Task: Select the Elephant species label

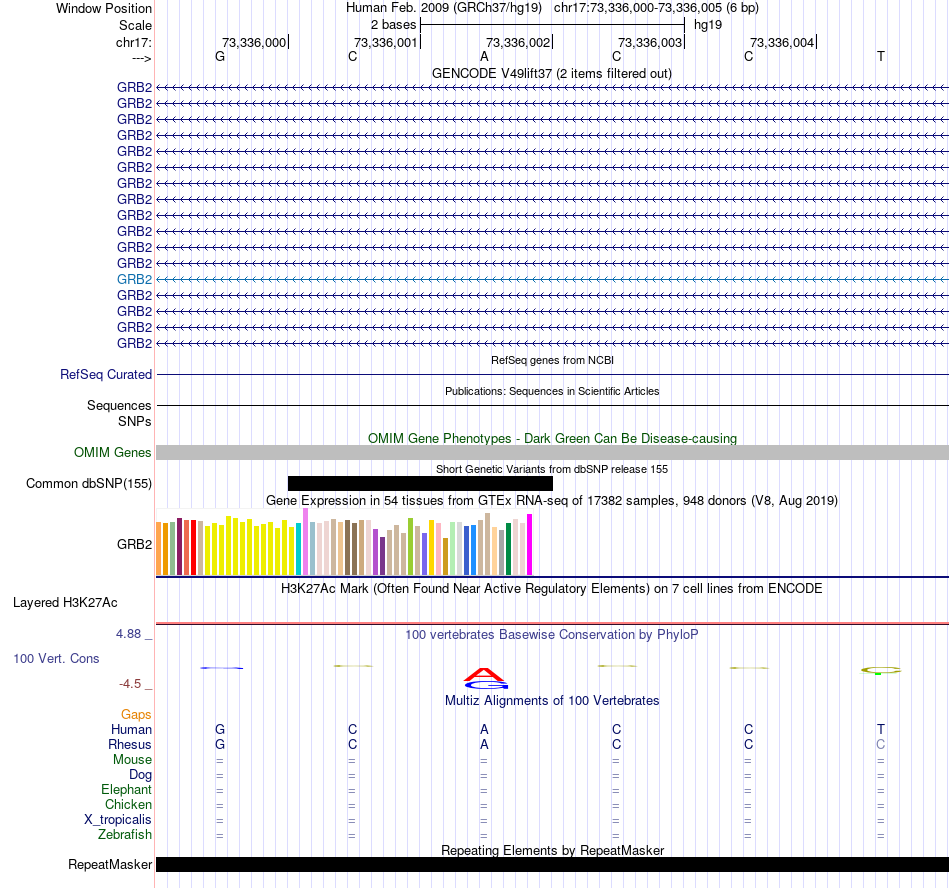Action: click(126, 789)
